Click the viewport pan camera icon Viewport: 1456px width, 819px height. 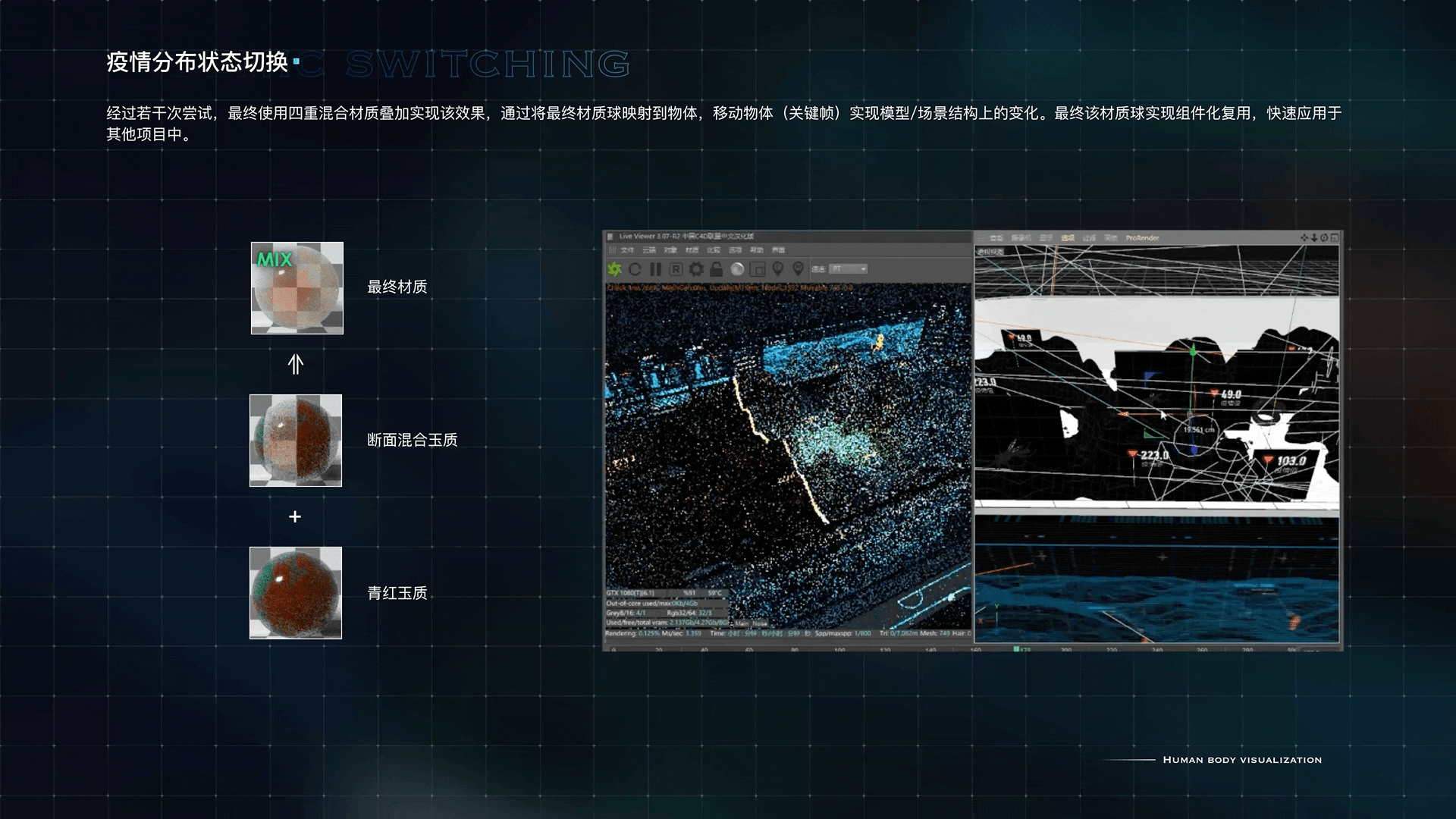click(1304, 238)
